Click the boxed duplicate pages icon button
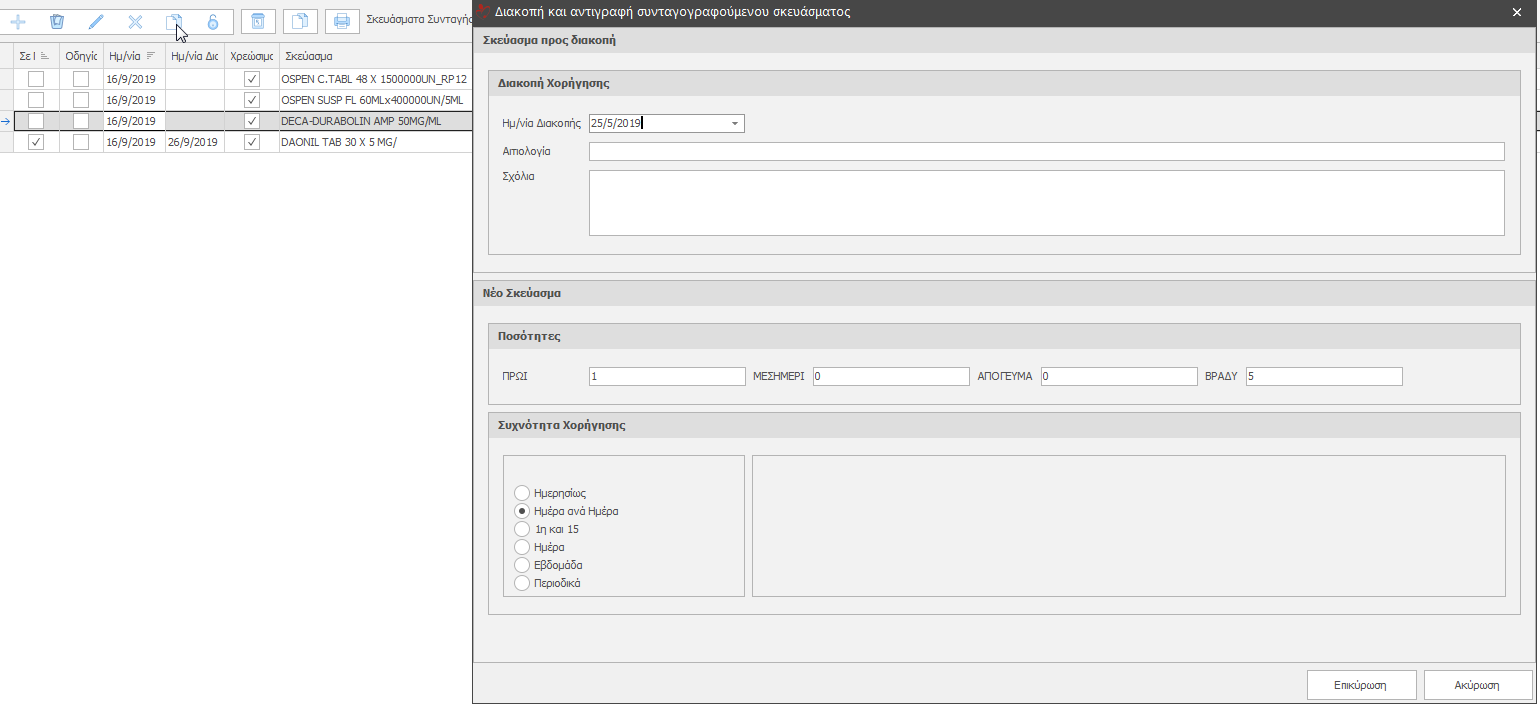This screenshot has height=705, width=1540. (300, 21)
